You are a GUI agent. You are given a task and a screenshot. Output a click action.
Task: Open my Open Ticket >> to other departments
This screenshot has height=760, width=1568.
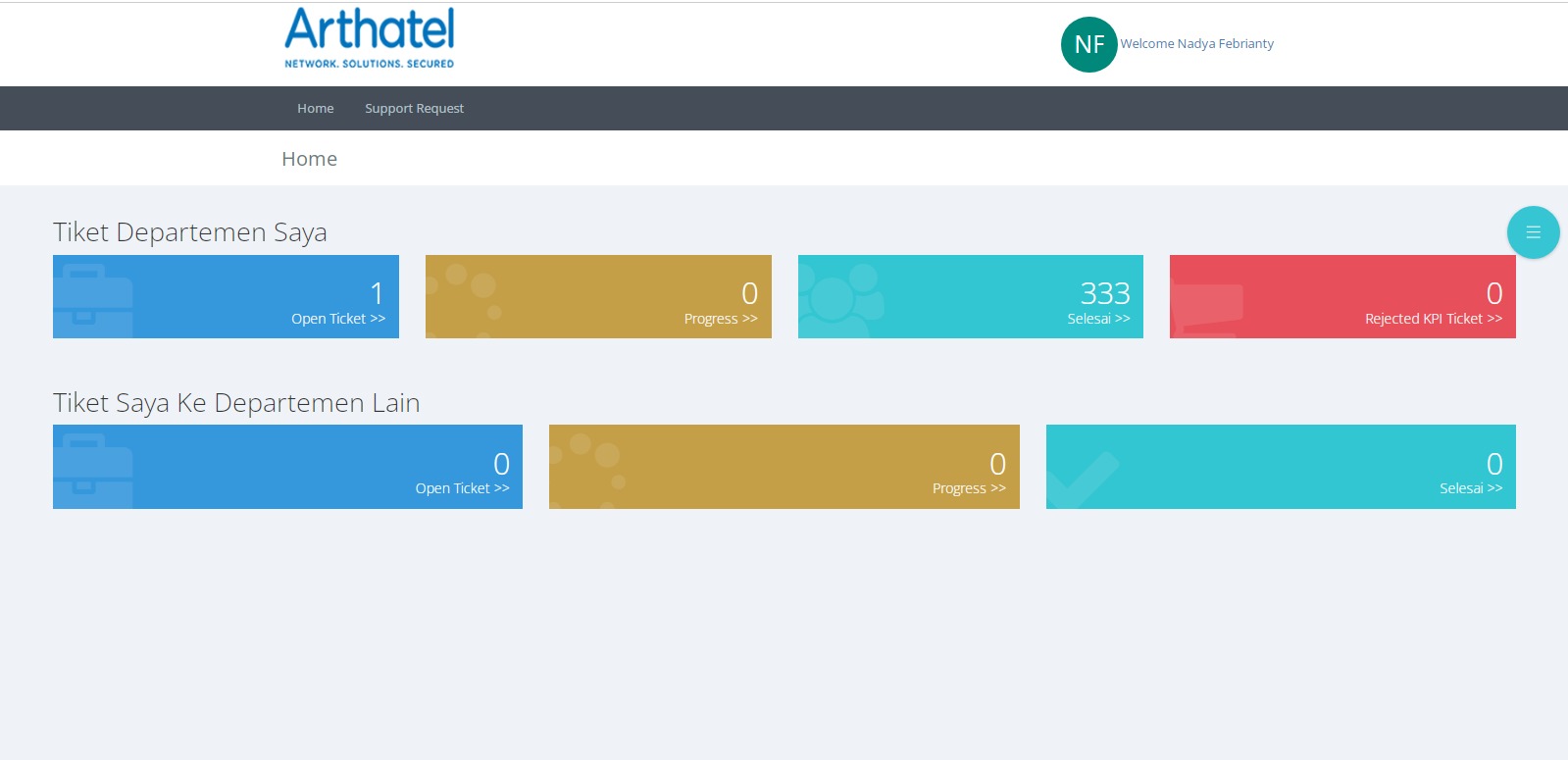[462, 488]
